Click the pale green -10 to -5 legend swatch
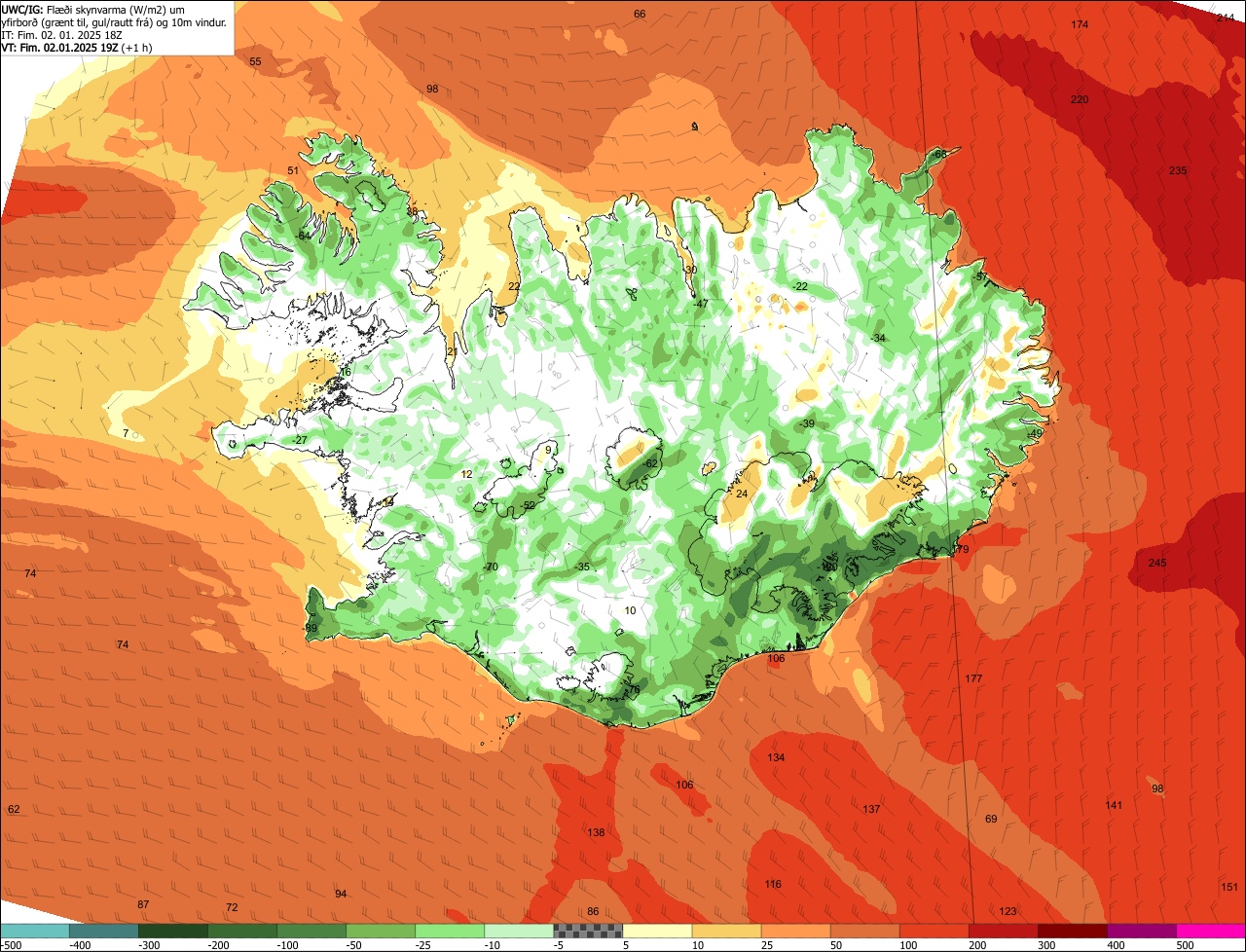Viewport: 1246px width, 952px height. pos(519,931)
